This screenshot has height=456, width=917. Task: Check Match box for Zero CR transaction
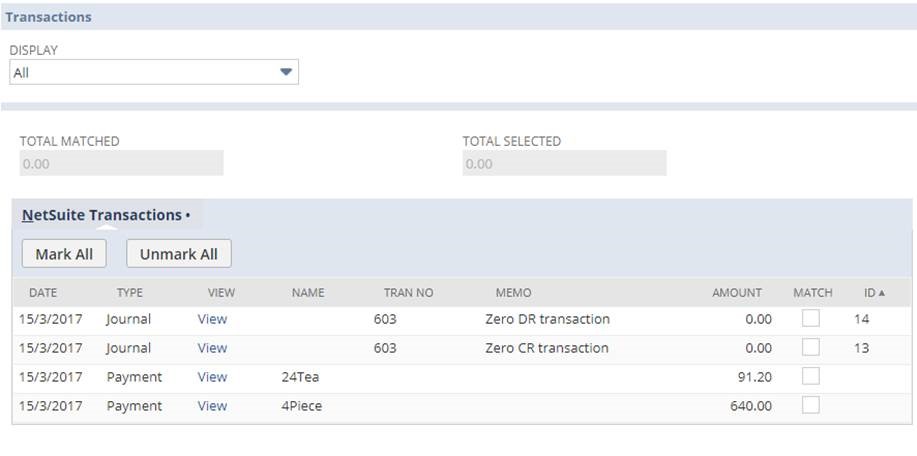(811, 348)
